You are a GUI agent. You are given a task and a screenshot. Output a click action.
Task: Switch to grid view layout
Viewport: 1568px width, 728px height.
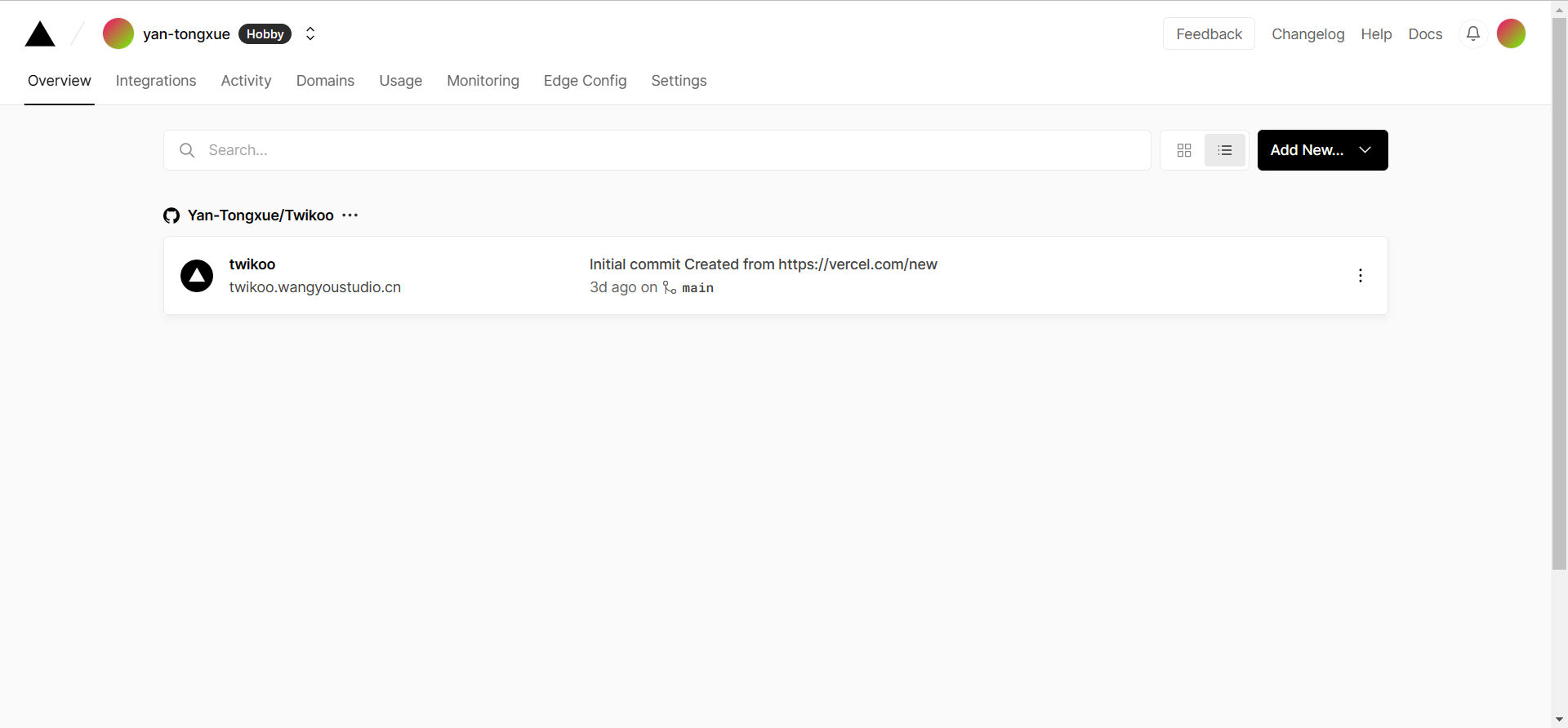pos(1184,150)
